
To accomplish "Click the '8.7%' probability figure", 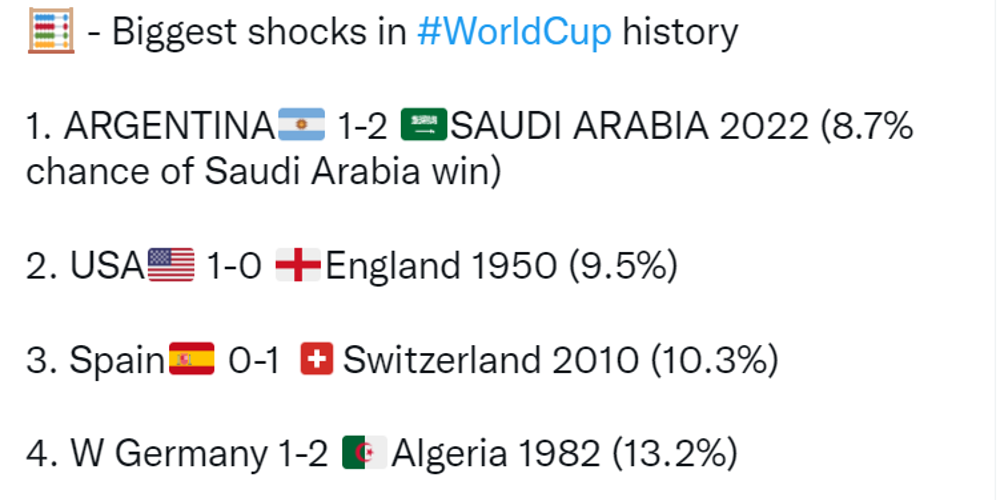I will [x=871, y=126].
